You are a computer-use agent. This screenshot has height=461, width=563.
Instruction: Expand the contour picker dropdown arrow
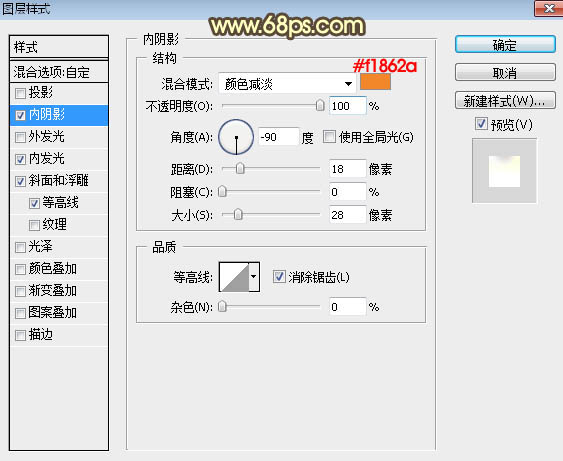click(254, 277)
